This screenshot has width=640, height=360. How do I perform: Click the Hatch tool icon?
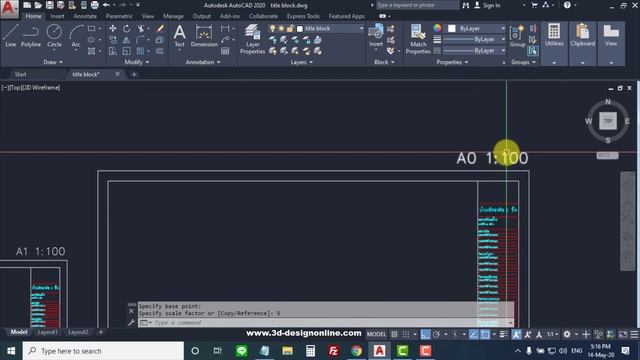point(91,51)
